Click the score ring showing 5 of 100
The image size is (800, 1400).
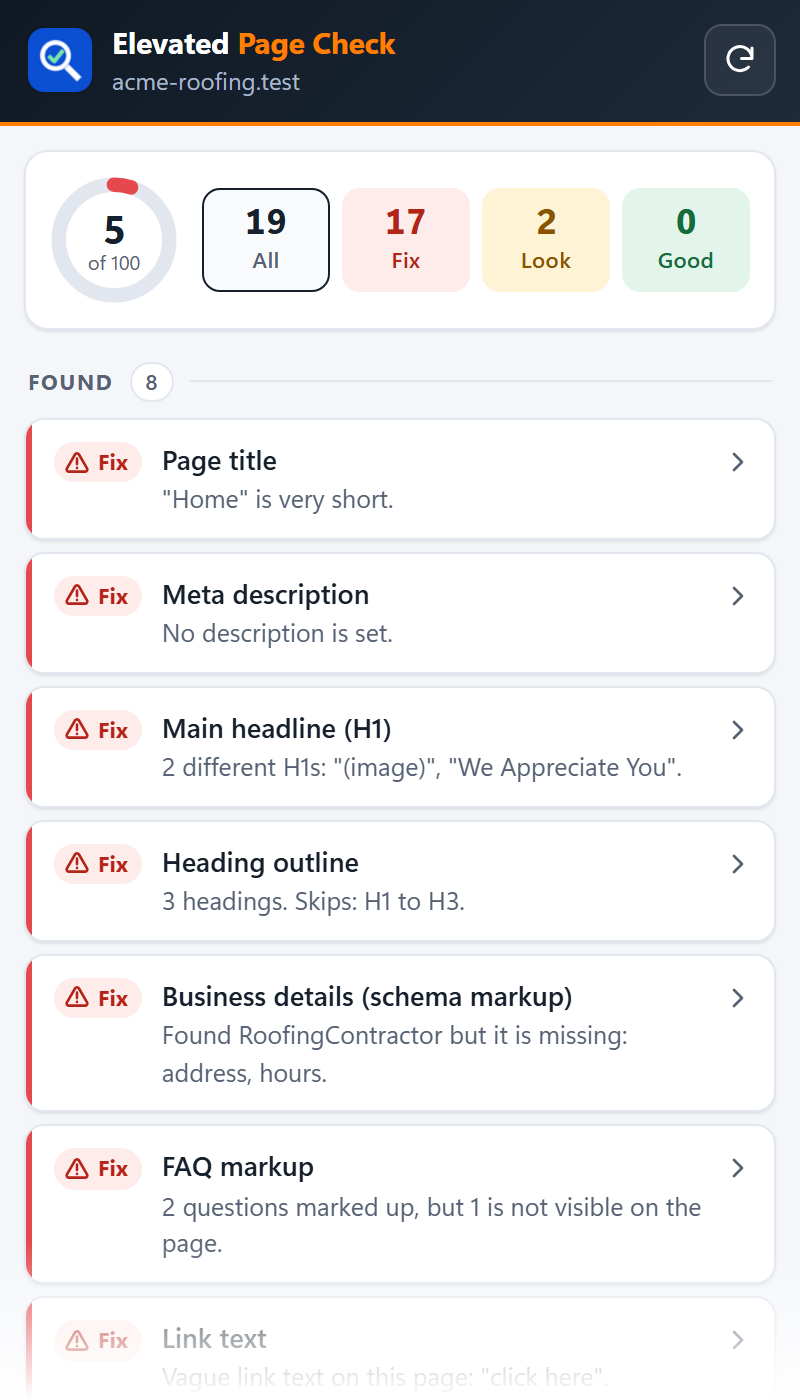pos(114,240)
